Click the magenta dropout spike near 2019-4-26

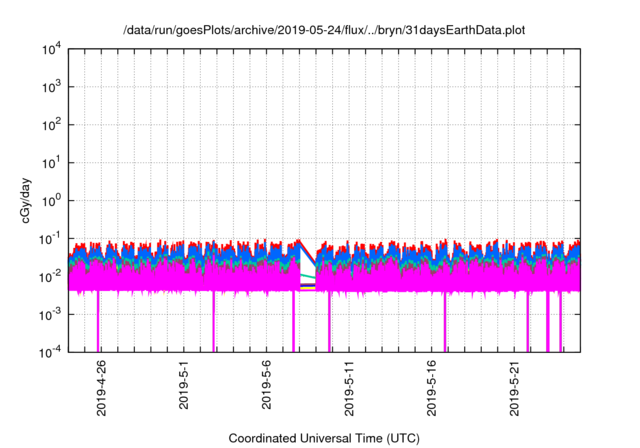pyautogui.click(x=98, y=322)
